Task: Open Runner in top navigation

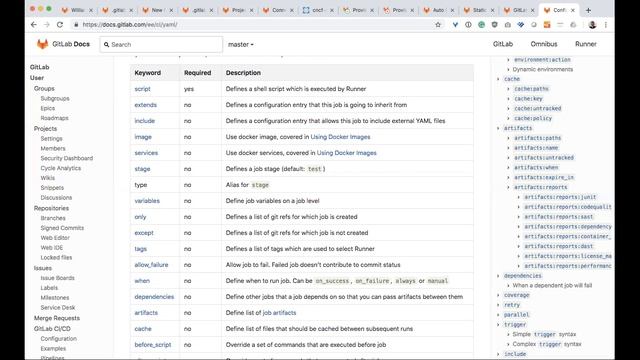Action: coord(586,44)
